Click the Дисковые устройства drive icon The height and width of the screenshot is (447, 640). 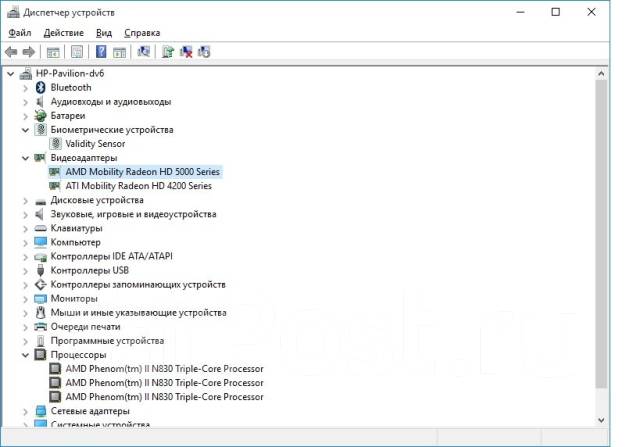pyautogui.click(x=40, y=201)
